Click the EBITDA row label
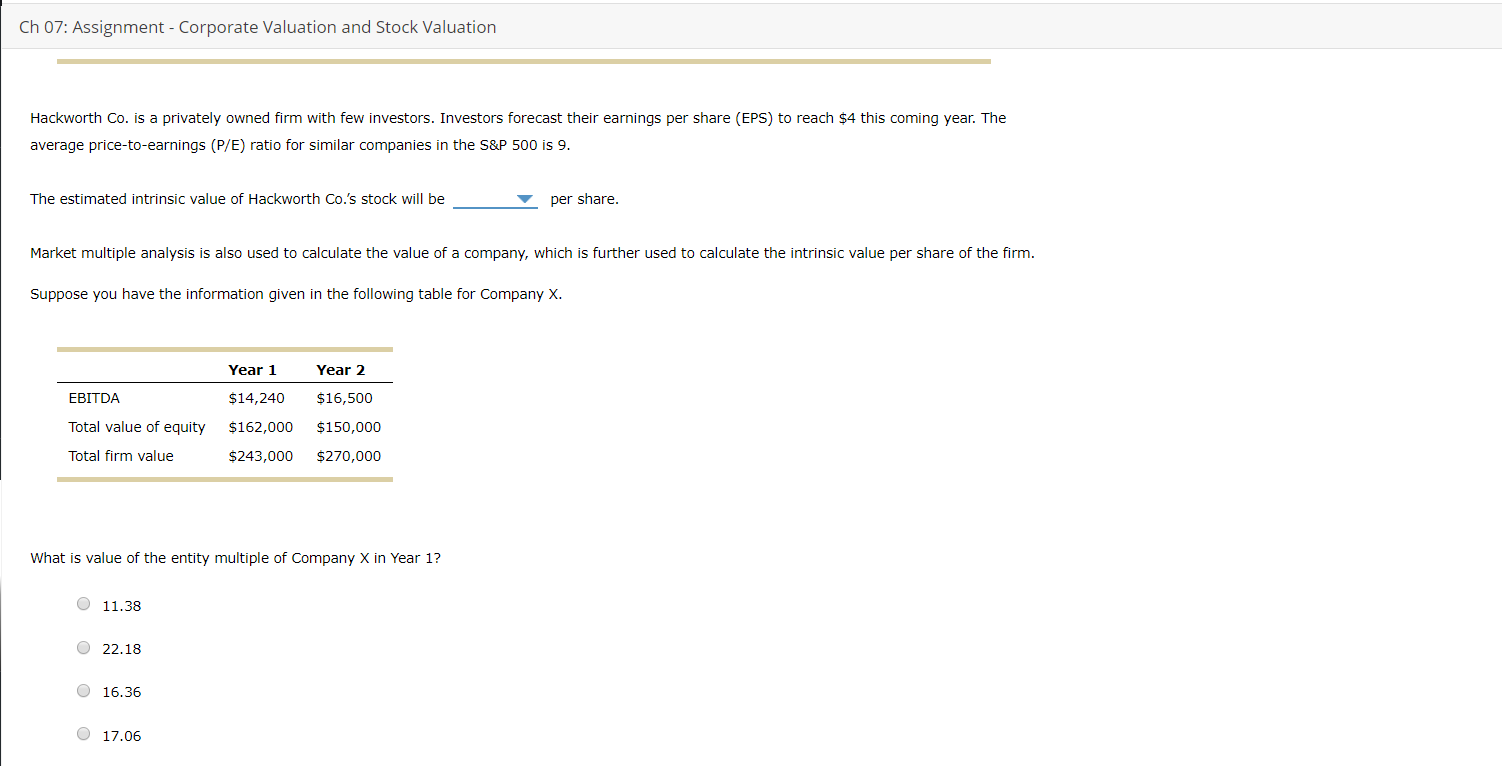 coord(94,397)
